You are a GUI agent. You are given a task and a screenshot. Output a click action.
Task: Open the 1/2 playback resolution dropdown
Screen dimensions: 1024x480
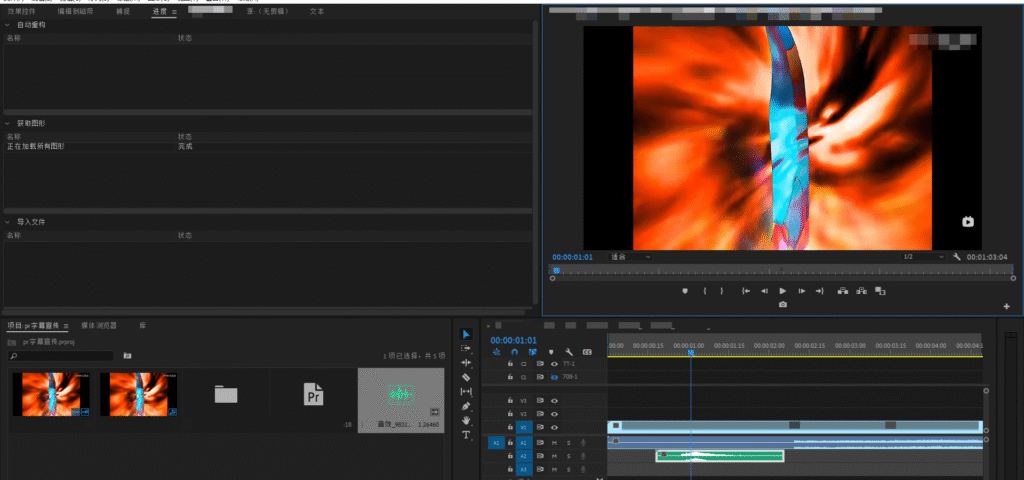click(x=922, y=257)
